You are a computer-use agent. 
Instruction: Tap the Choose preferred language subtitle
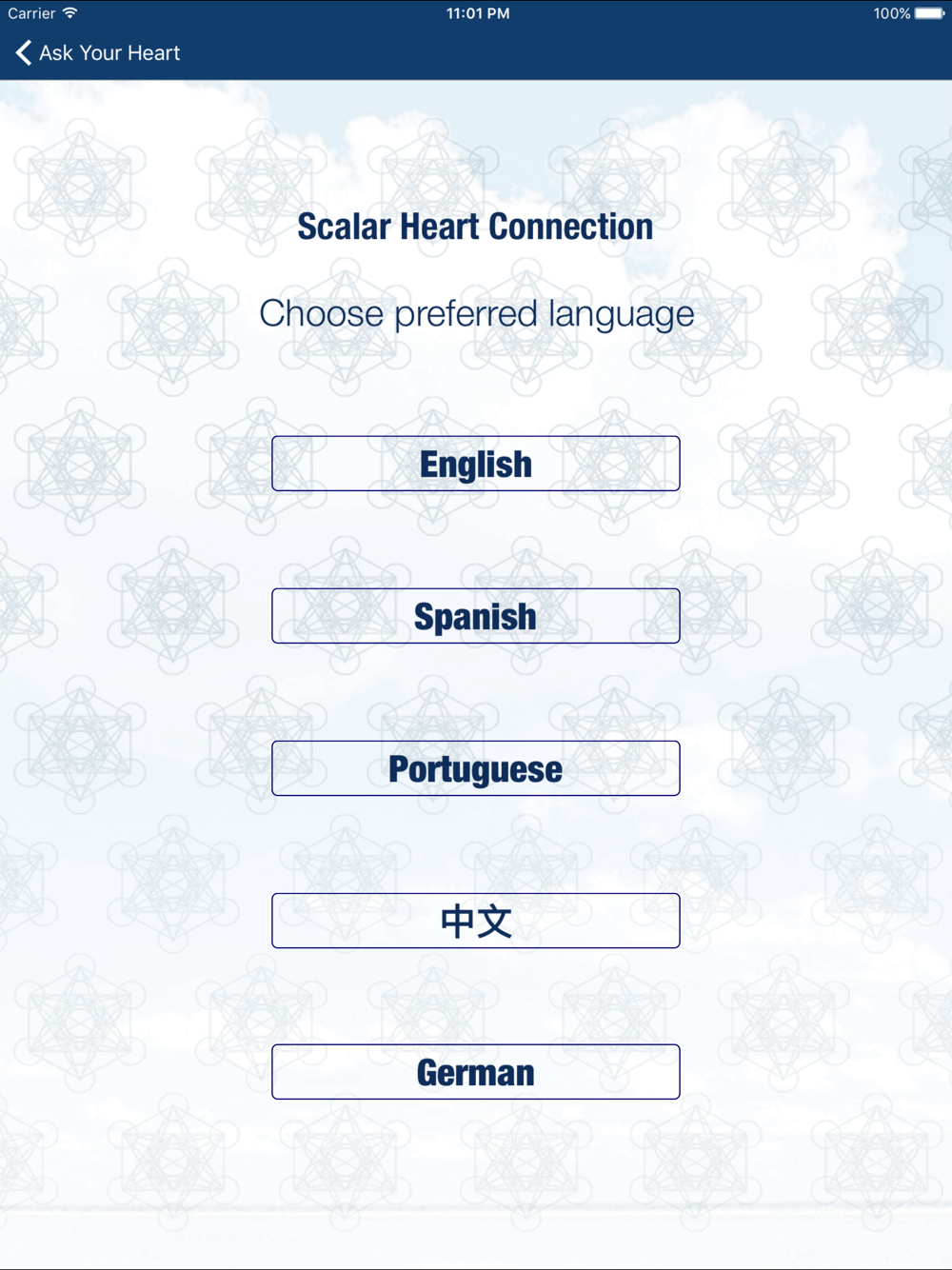coord(477,314)
